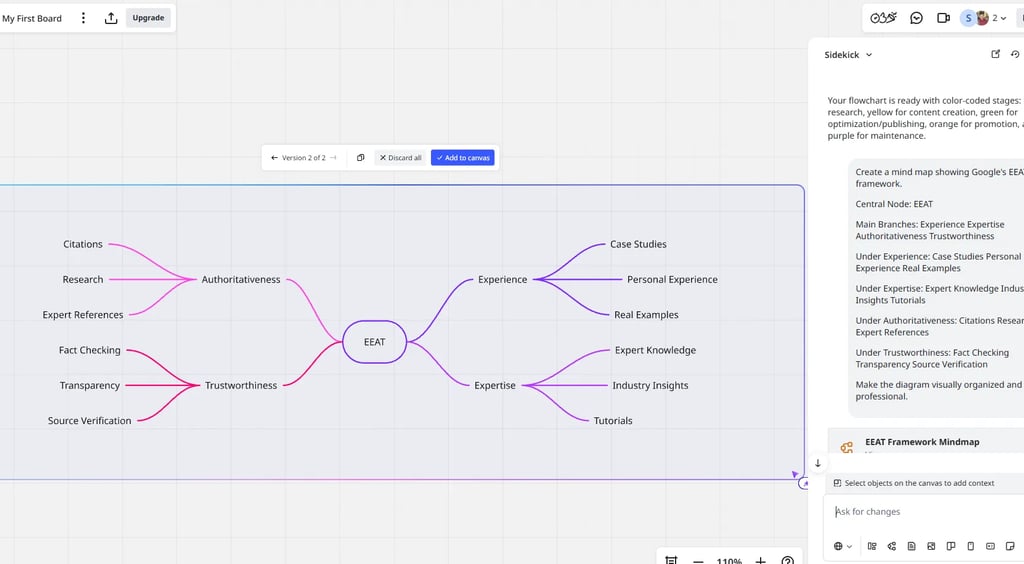Zoom in with the plus button
Image resolution: width=1024 pixels, height=564 pixels.
(x=760, y=561)
